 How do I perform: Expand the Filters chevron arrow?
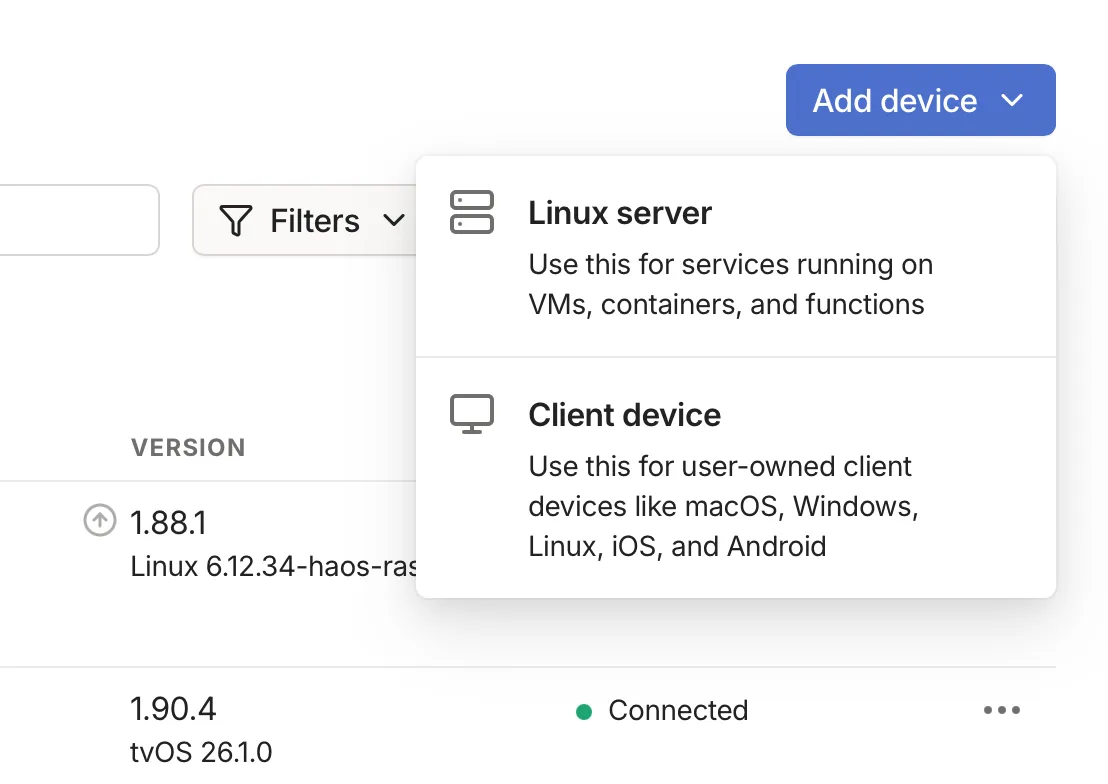pyautogui.click(x=395, y=220)
